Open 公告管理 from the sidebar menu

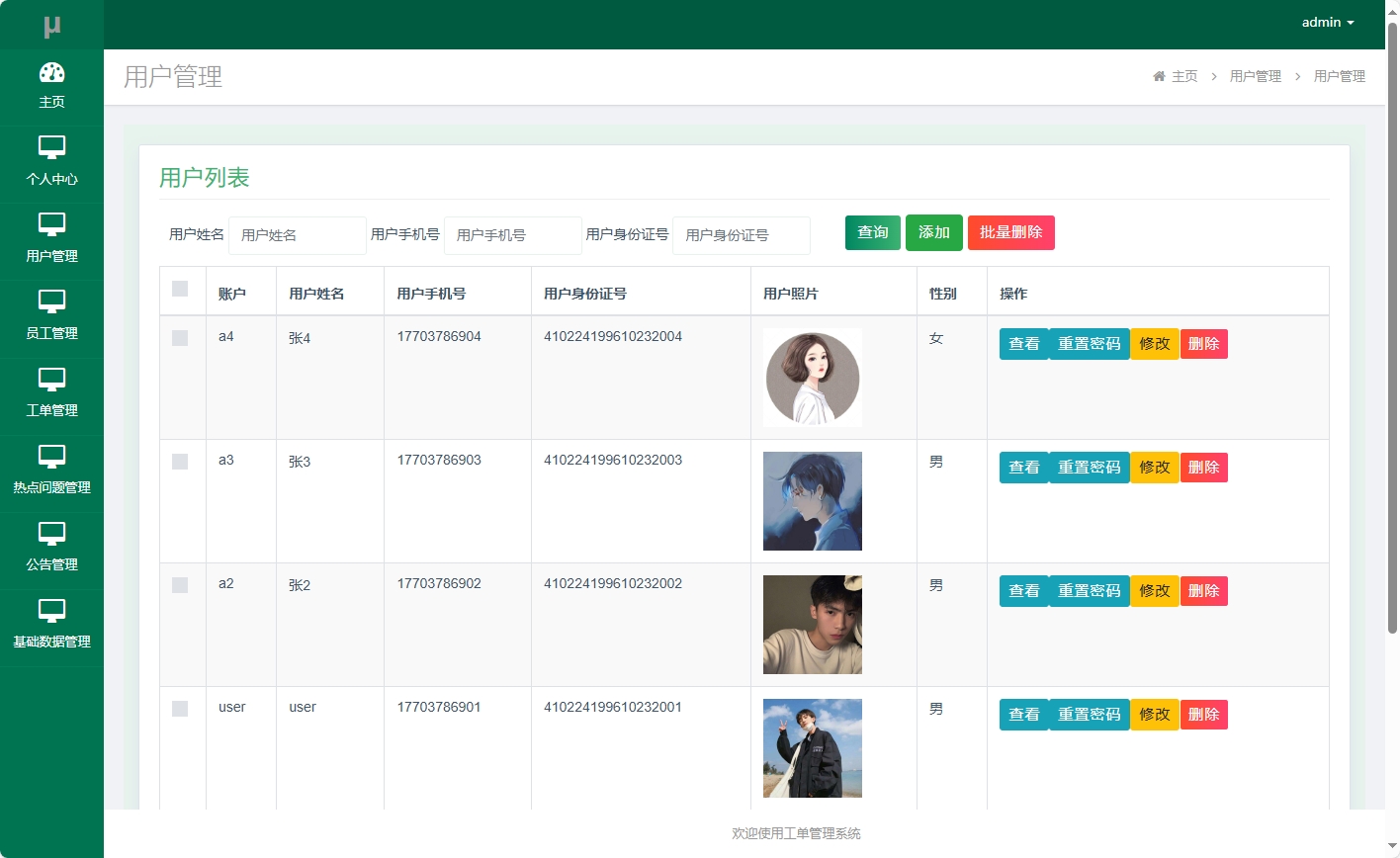click(52, 534)
